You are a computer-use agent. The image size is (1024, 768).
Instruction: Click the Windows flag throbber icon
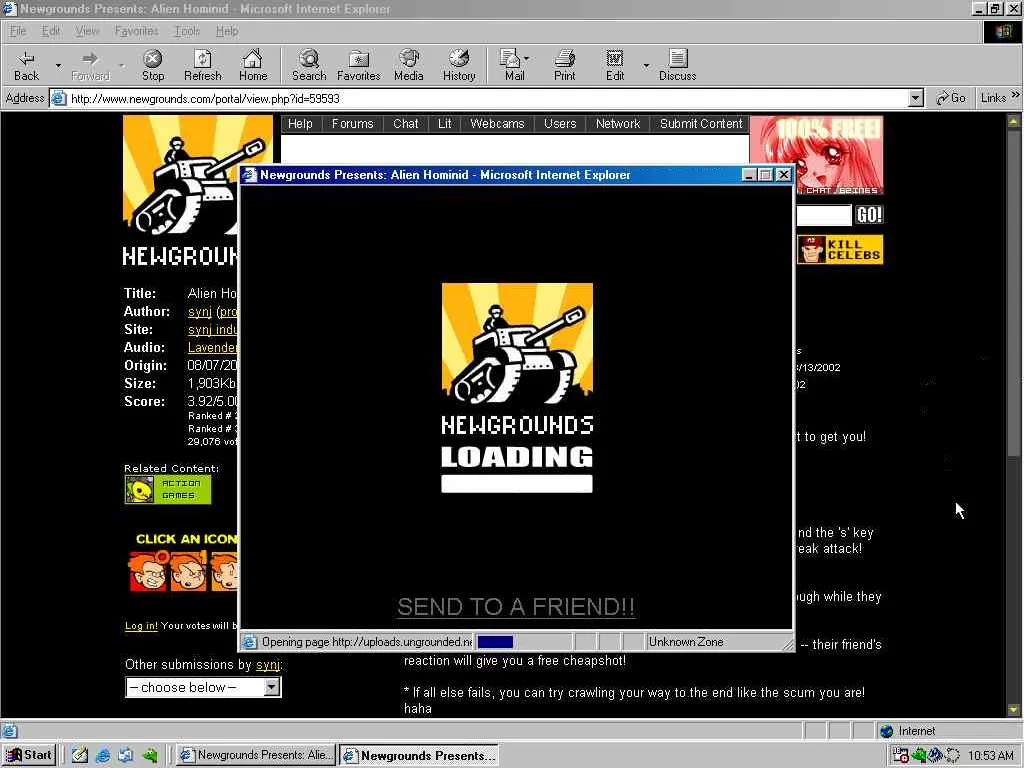click(x=1002, y=32)
